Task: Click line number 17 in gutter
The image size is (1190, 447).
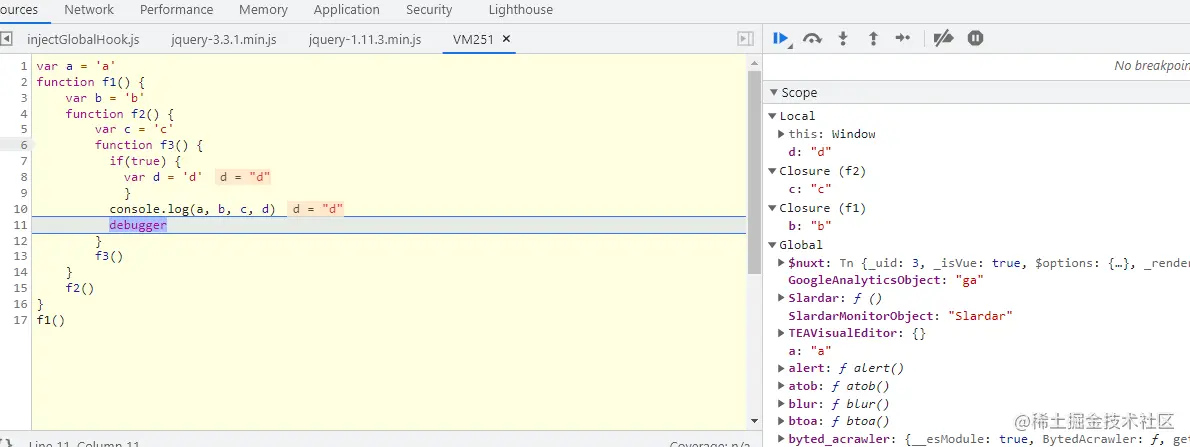Action: click(20, 320)
